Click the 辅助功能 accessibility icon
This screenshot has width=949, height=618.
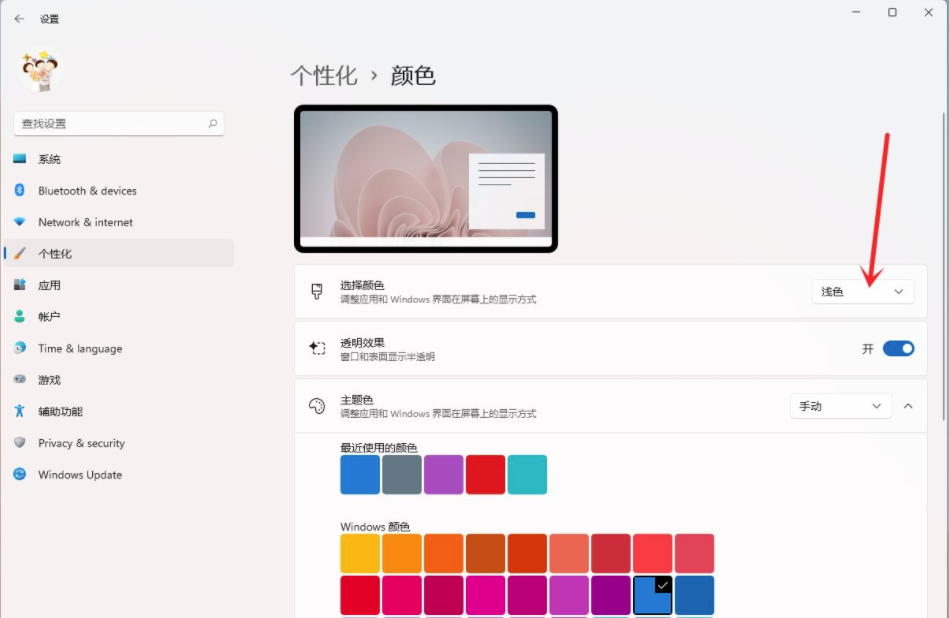click(x=20, y=411)
